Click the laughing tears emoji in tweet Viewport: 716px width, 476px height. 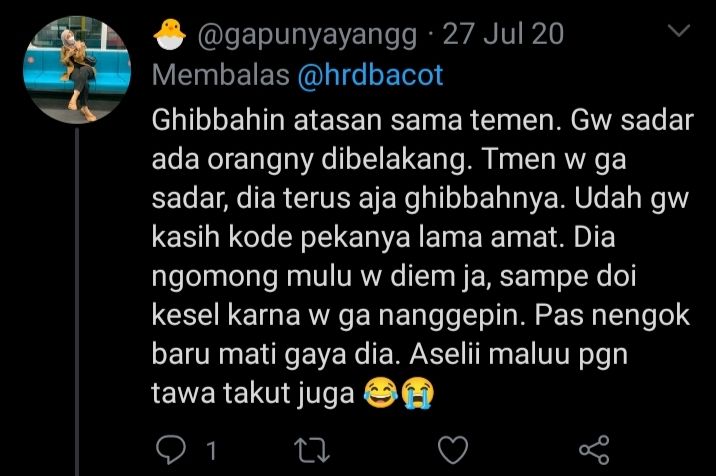click(x=381, y=393)
